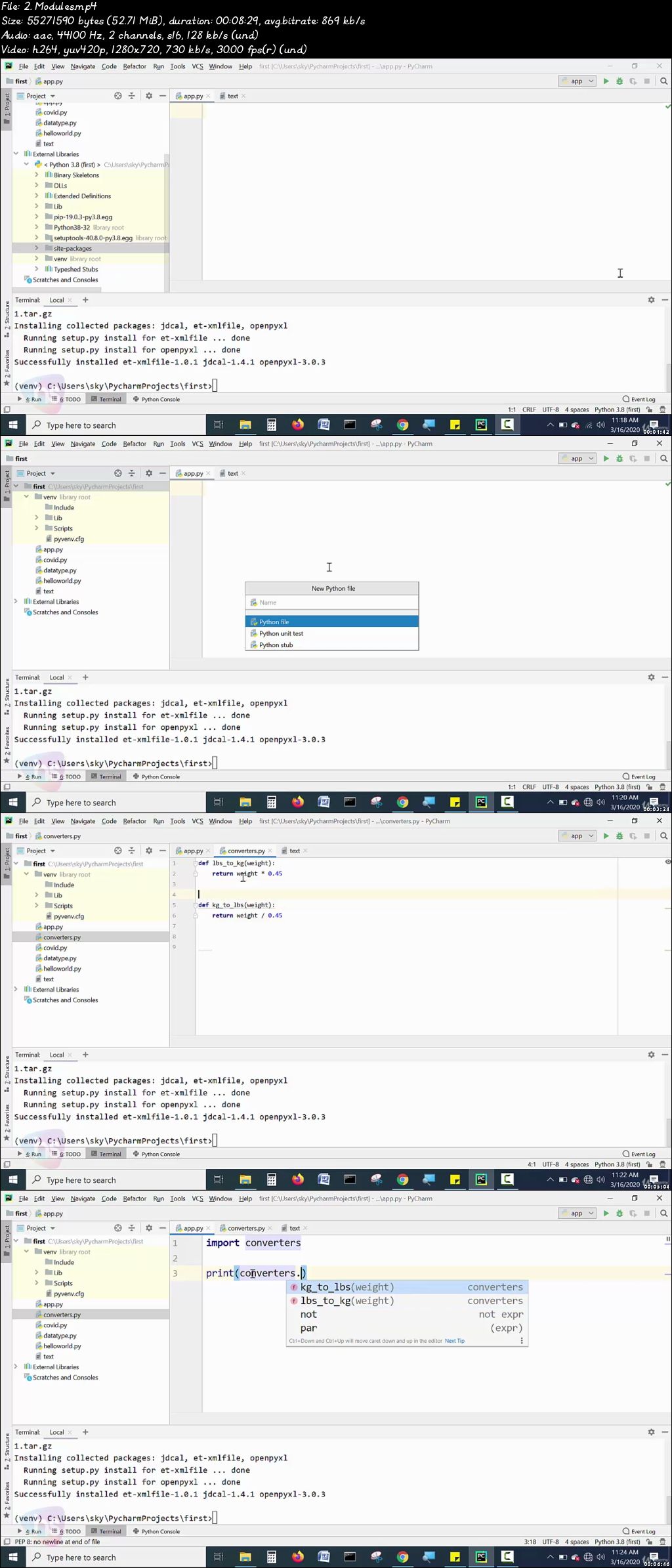Project panel gear above the site-packages tree
672x1568 pixels.
click(x=149, y=96)
